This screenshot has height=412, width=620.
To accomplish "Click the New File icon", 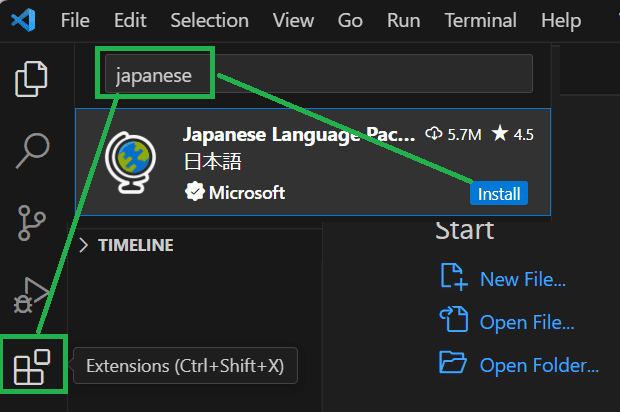I will tap(454, 277).
